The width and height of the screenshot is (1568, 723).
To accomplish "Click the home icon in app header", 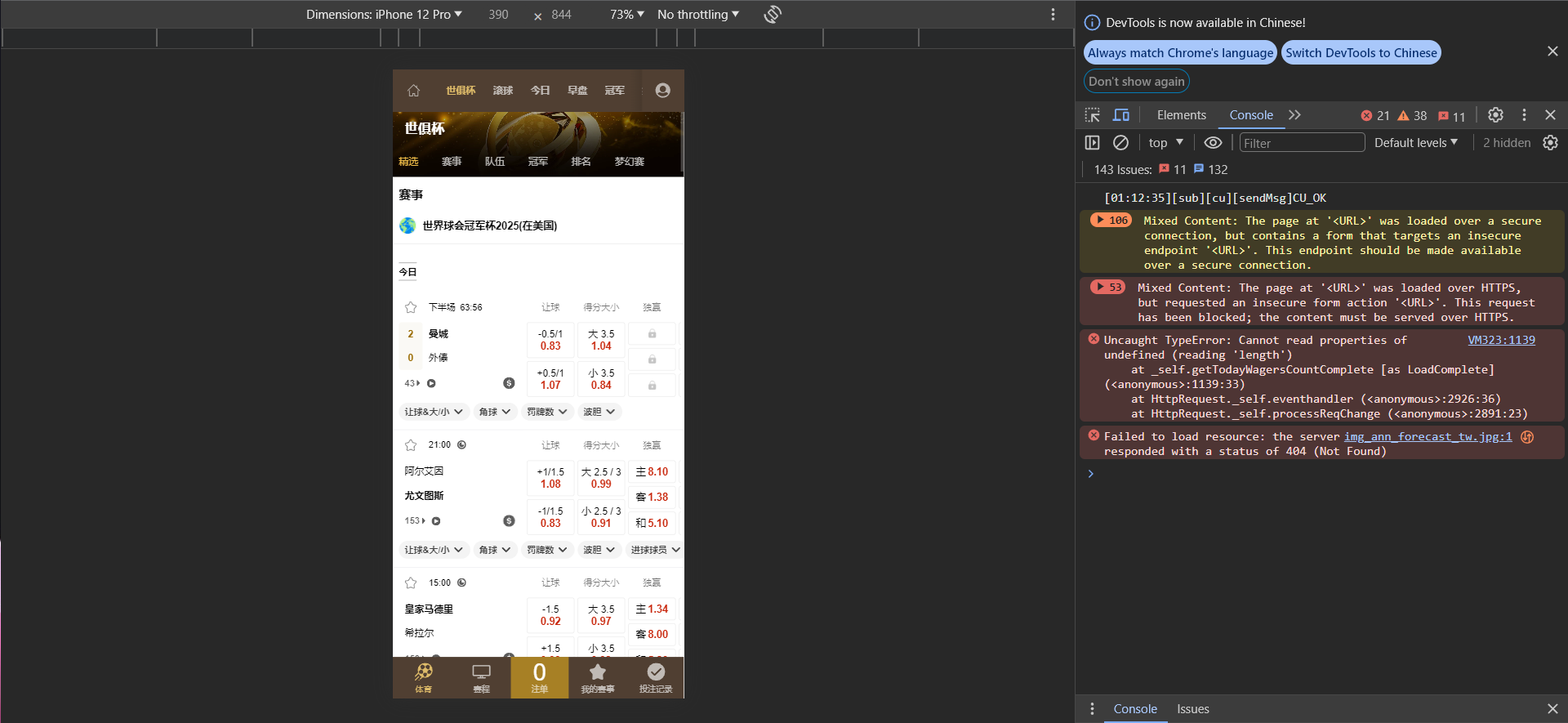I will click(x=413, y=91).
